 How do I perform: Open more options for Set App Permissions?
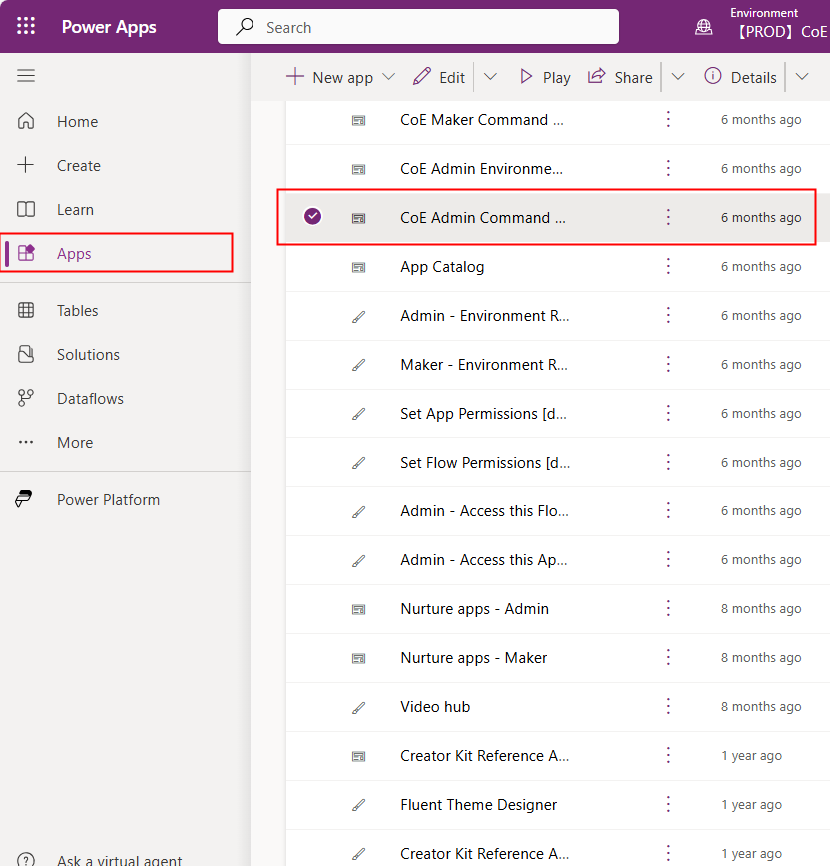[x=668, y=414]
